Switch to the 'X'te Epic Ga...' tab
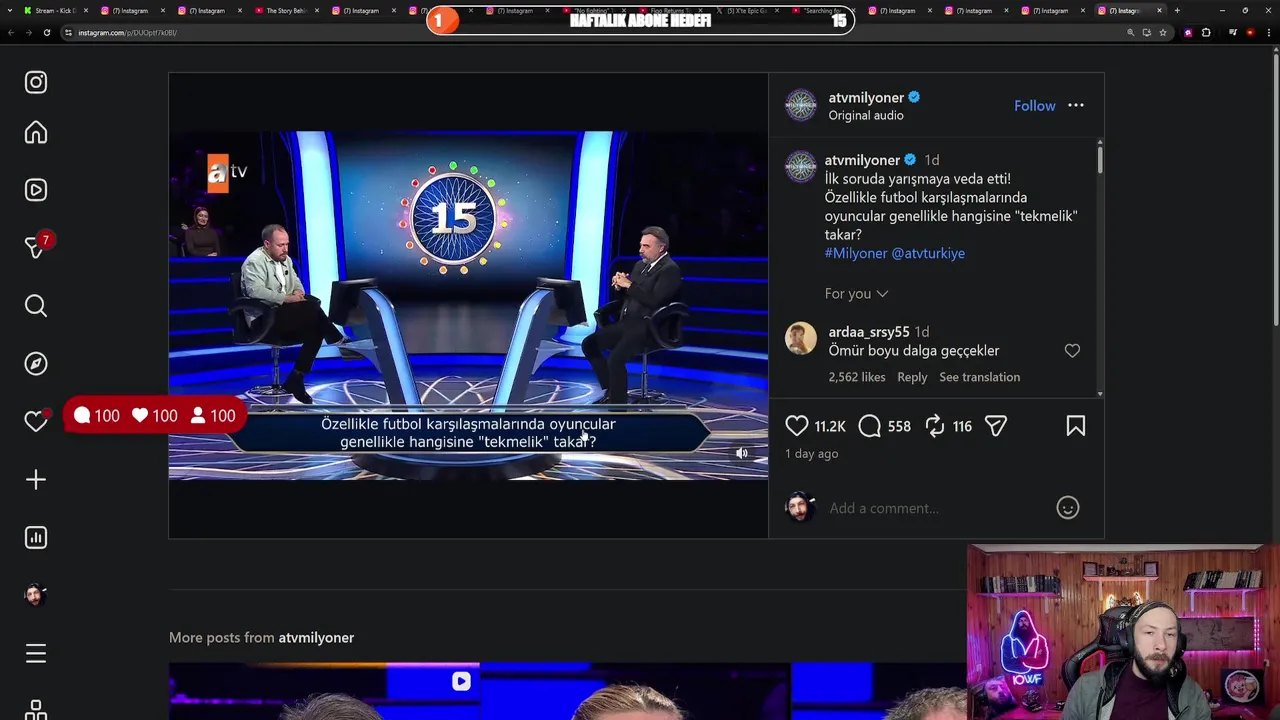Screen dimensions: 1280x720 tap(747, 10)
